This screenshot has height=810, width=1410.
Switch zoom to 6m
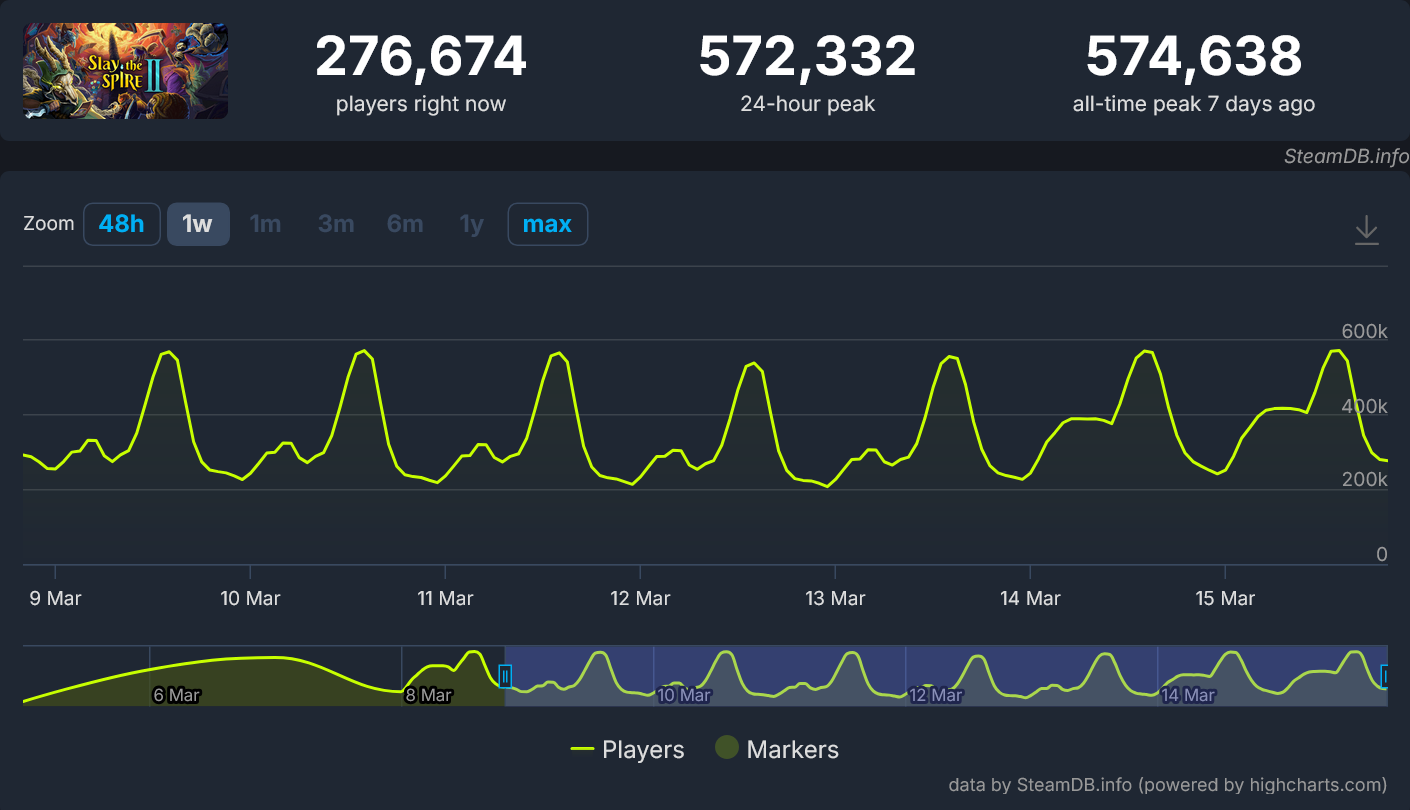(x=405, y=224)
